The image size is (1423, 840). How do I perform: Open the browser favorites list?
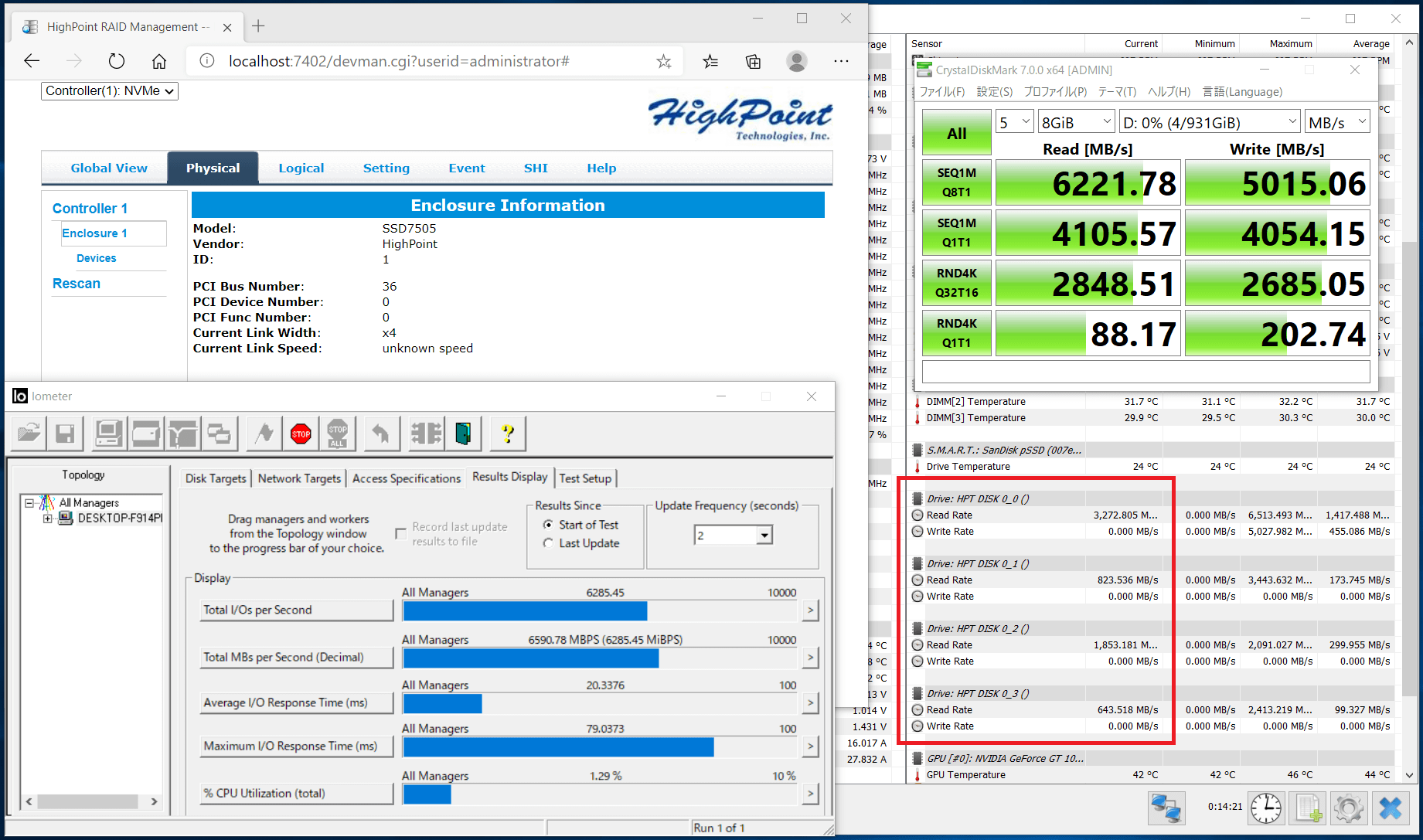click(x=710, y=61)
